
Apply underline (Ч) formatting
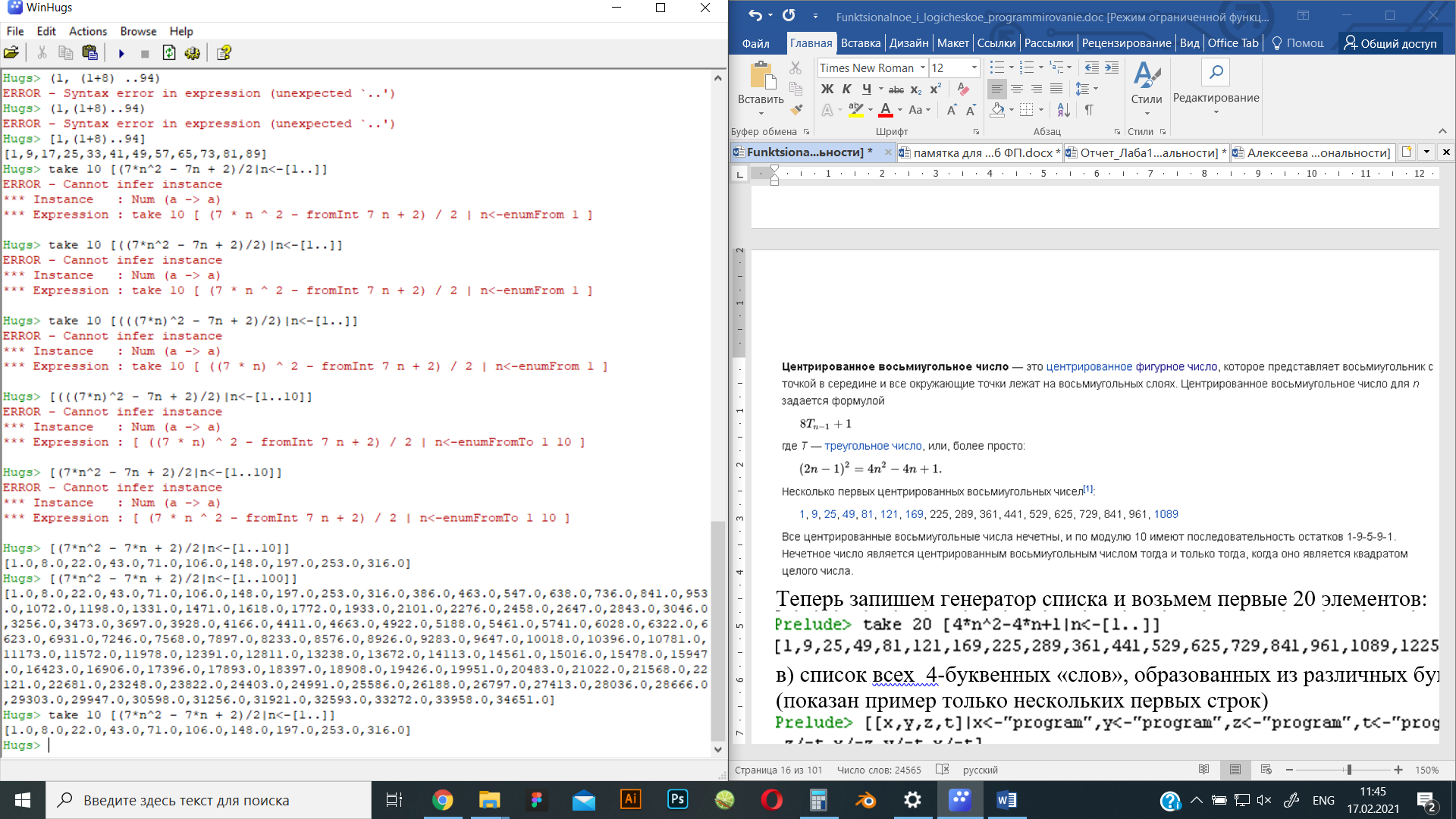(867, 89)
